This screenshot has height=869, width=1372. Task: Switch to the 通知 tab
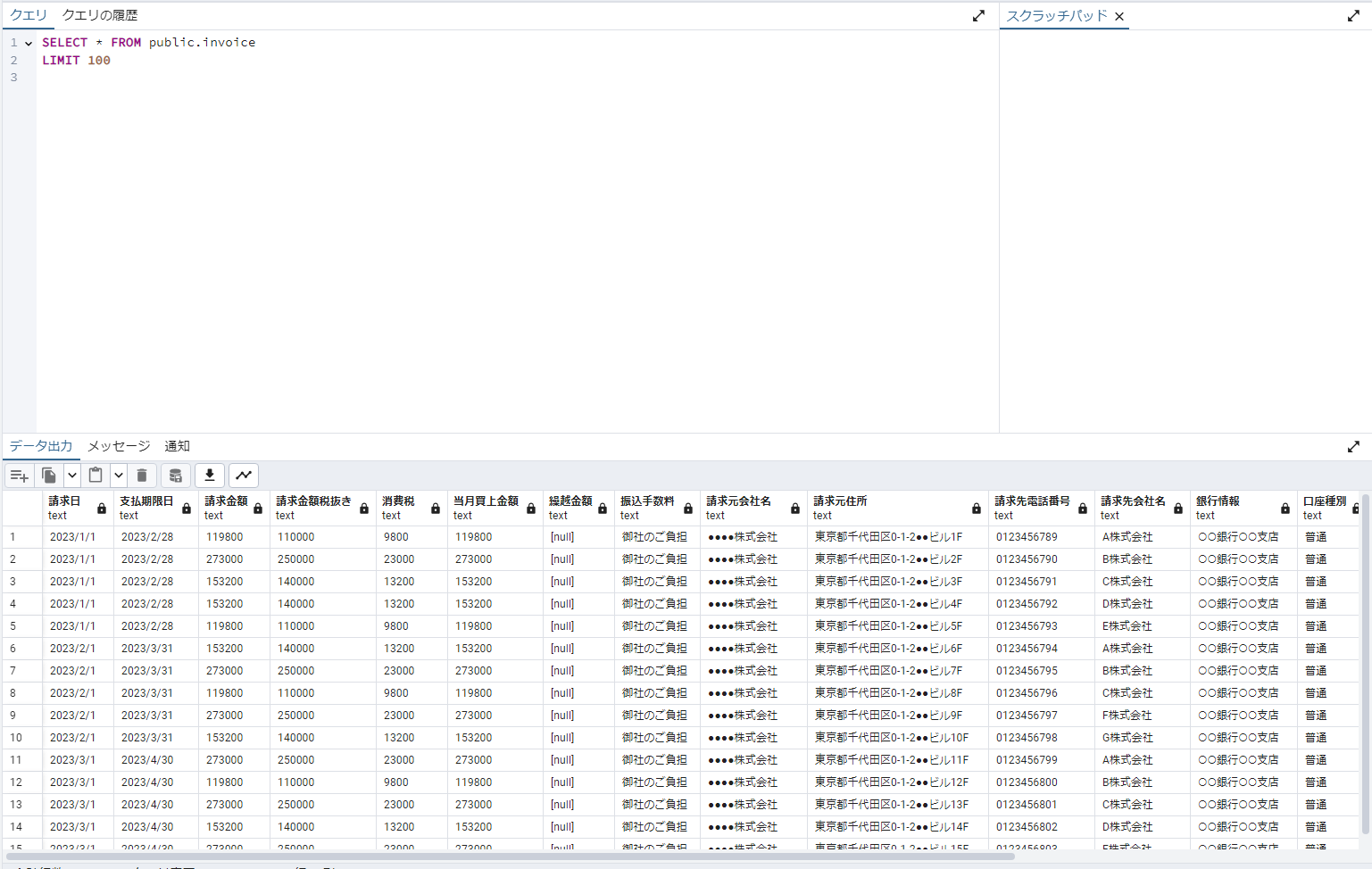(x=177, y=445)
